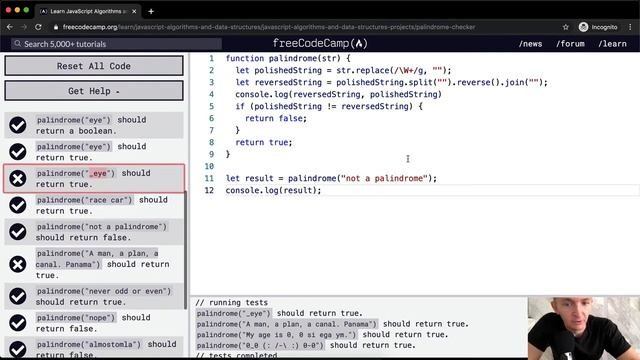This screenshot has height=360, width=640.
Task: Click test text palindrome("nope") should return false
Action: tap(93, 323)
